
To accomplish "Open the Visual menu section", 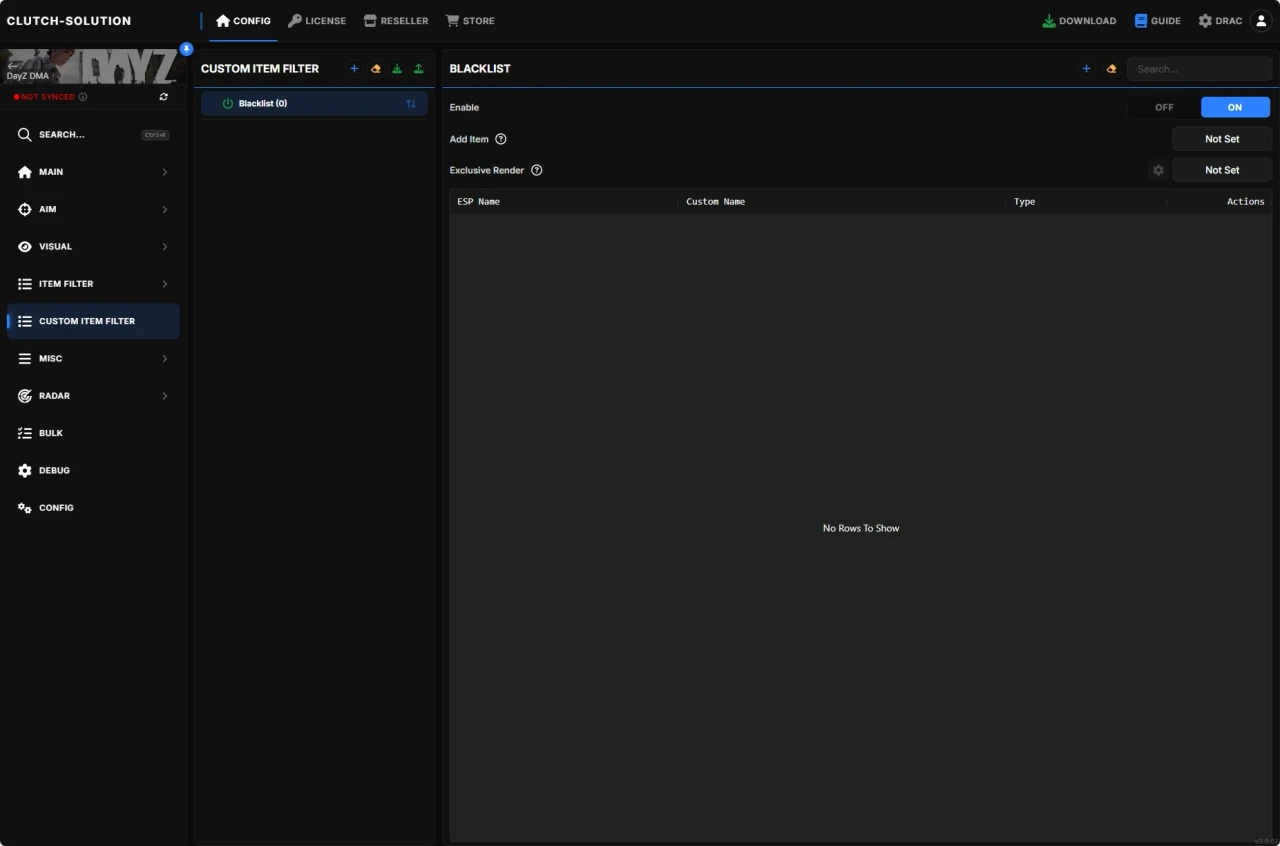I will click(x=93, y=246).
